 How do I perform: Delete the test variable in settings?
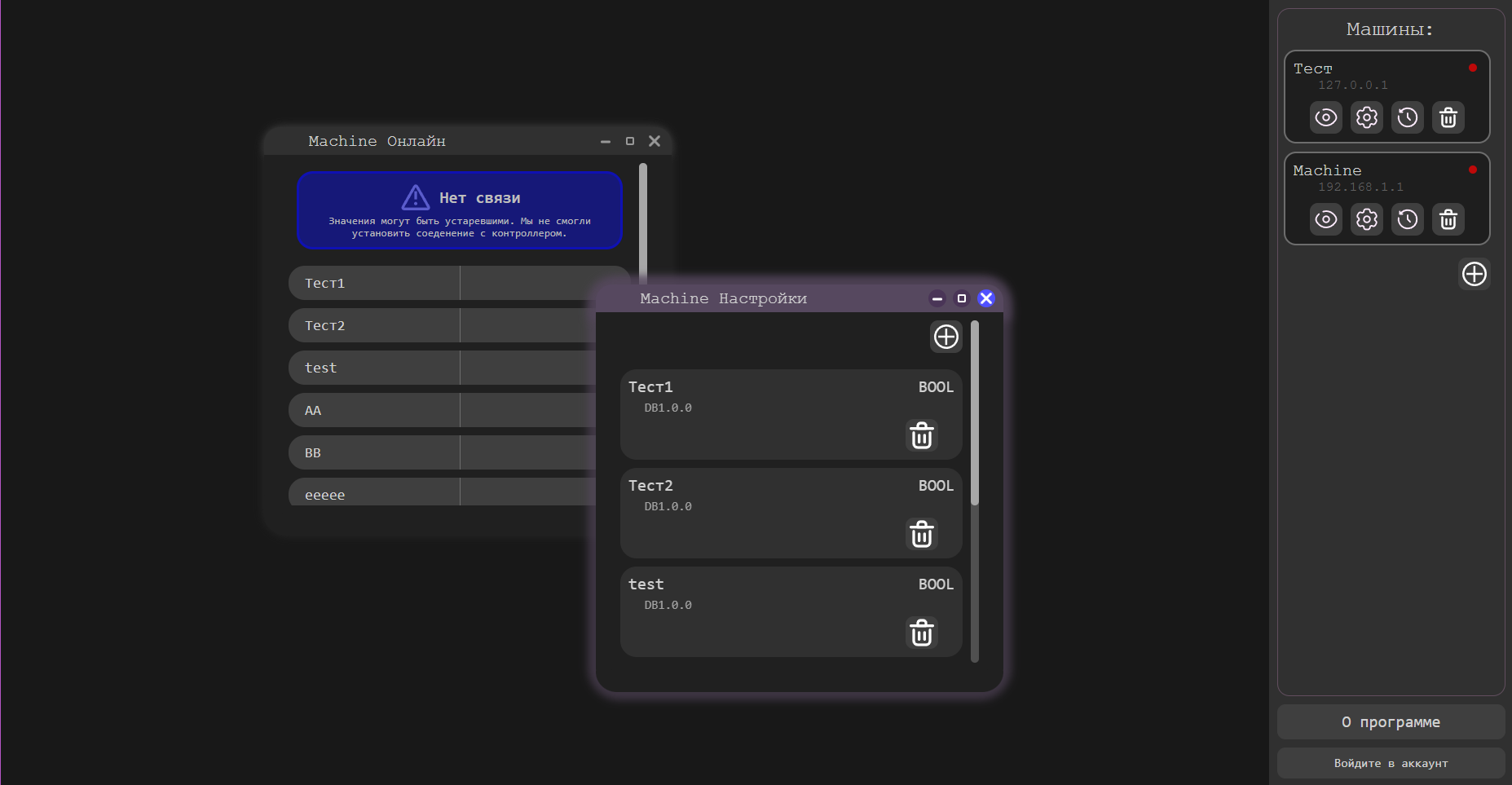[x=922, y=633]
